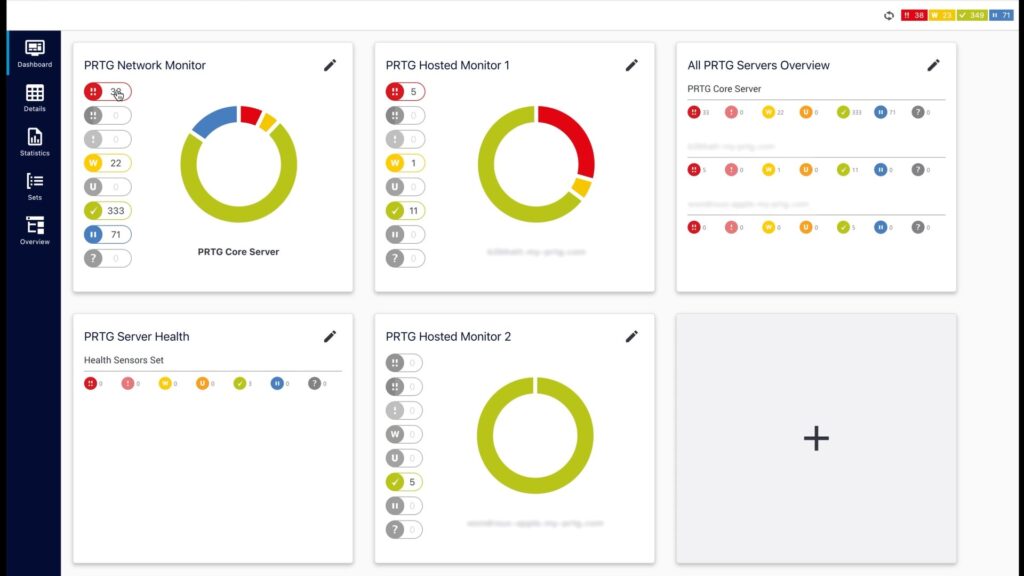The height and width of the screenshot is (576, 1024).
Task: Toggle the Down 5 filter in Hosted Monitor 1
Action: coord(405,92)
